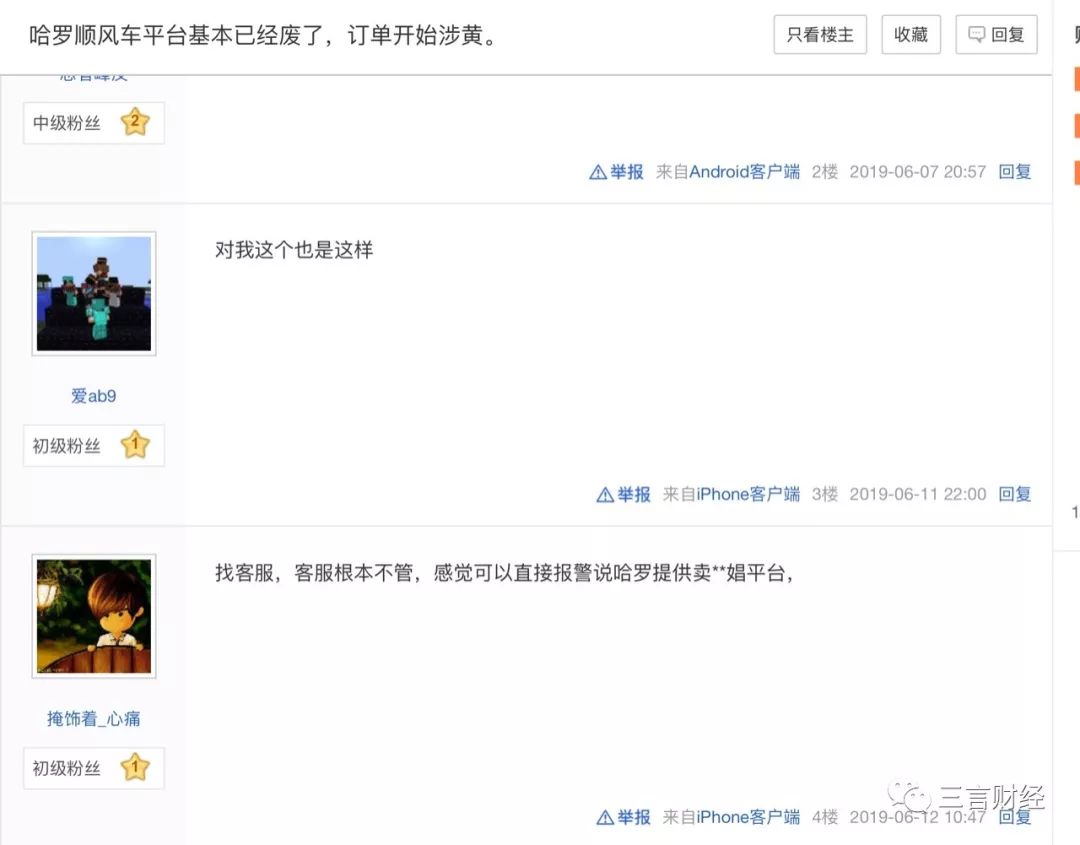1080x845 pixels.
Task: Open the 回复 button with speech bubble
Action: click(x=996, y=34)
